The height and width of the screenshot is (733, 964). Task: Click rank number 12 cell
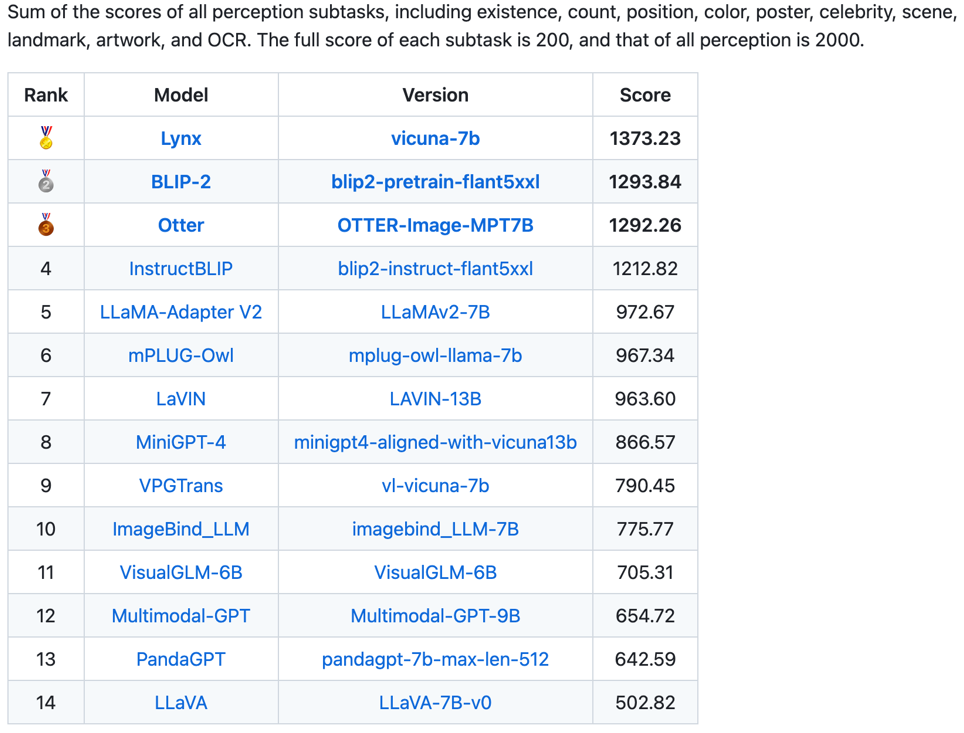click(x=46, y=616)
